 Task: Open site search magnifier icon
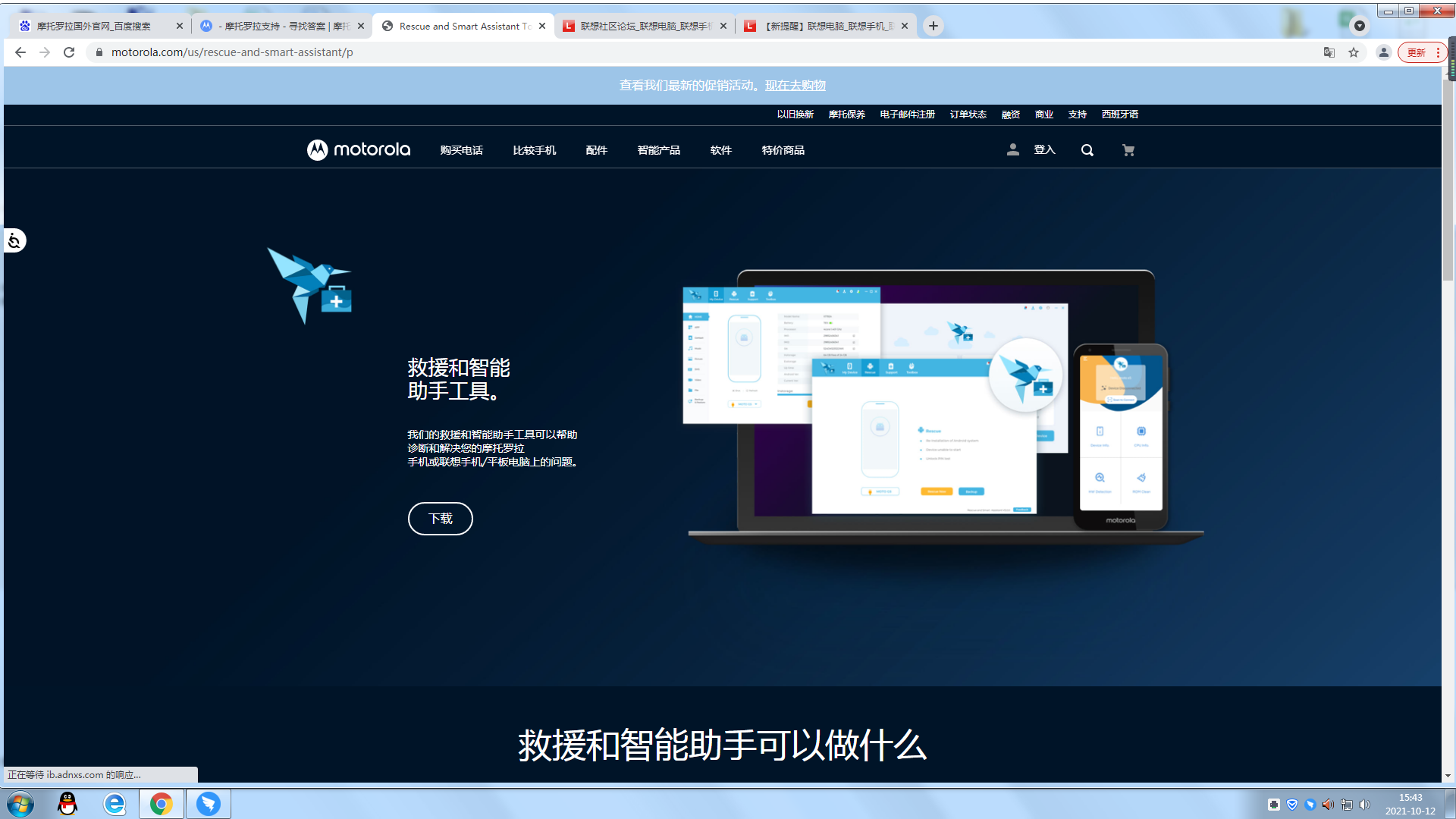pos(1087,150)
